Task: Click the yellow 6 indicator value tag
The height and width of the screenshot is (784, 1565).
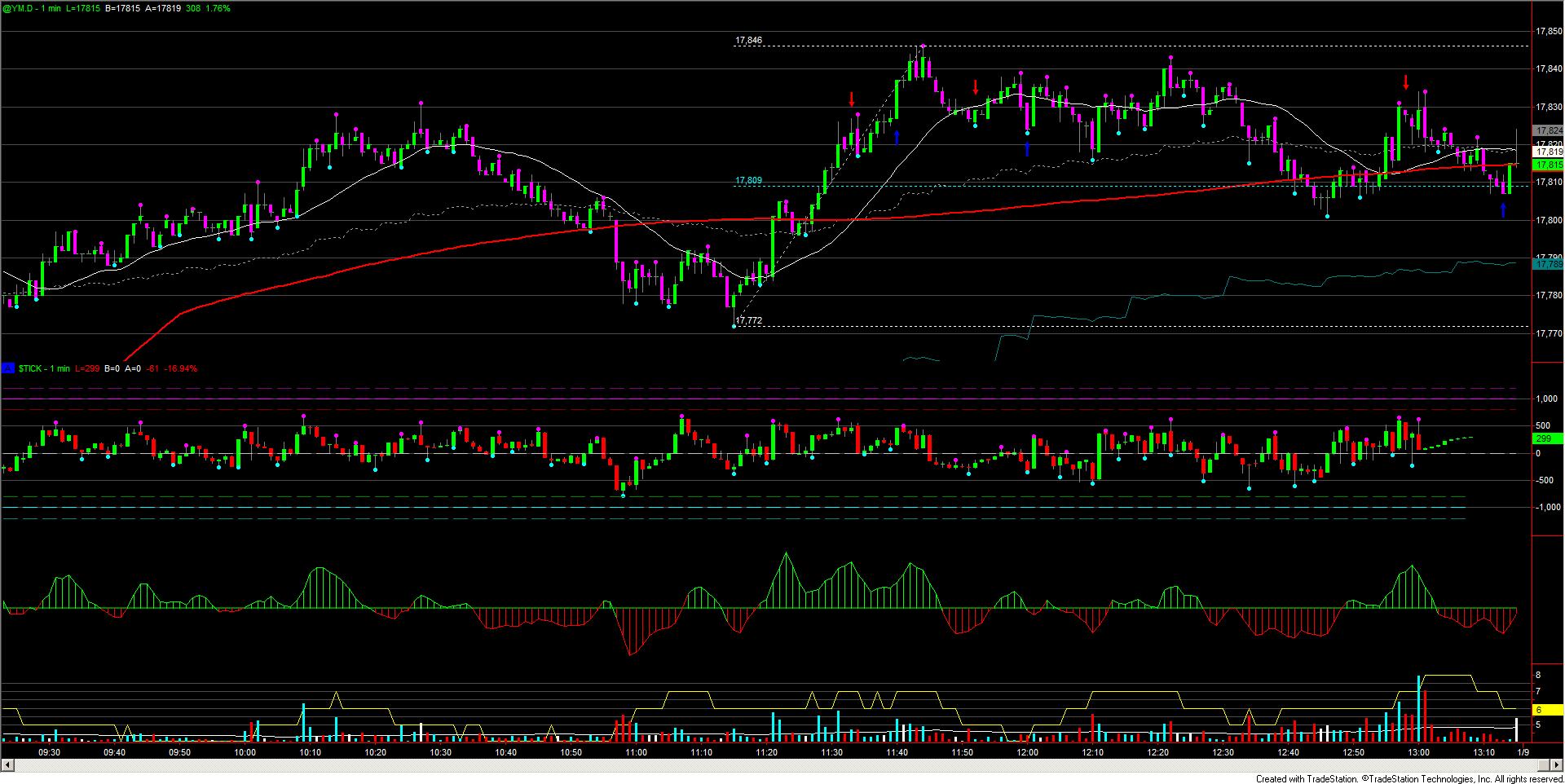Action: click(1538, 710)
